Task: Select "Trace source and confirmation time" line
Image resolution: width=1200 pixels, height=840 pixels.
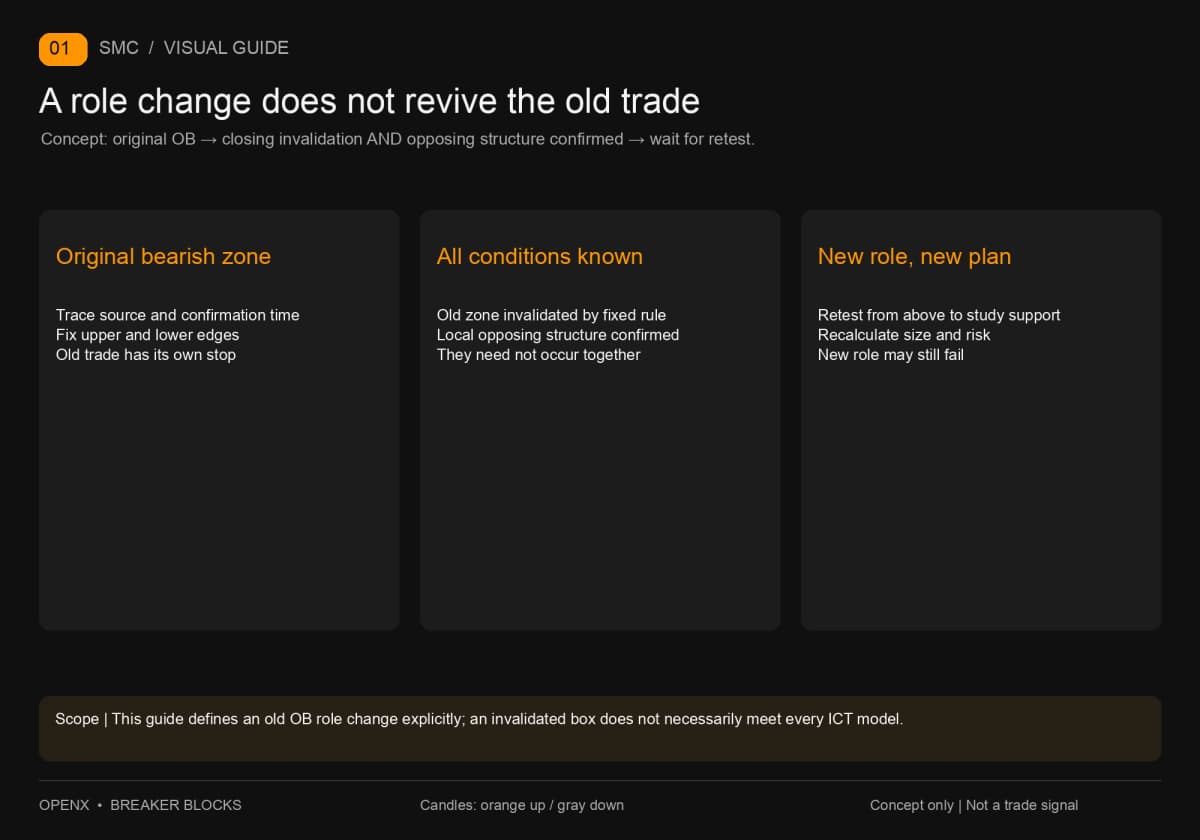Action: pyautogui.click(x=178, y=315)
